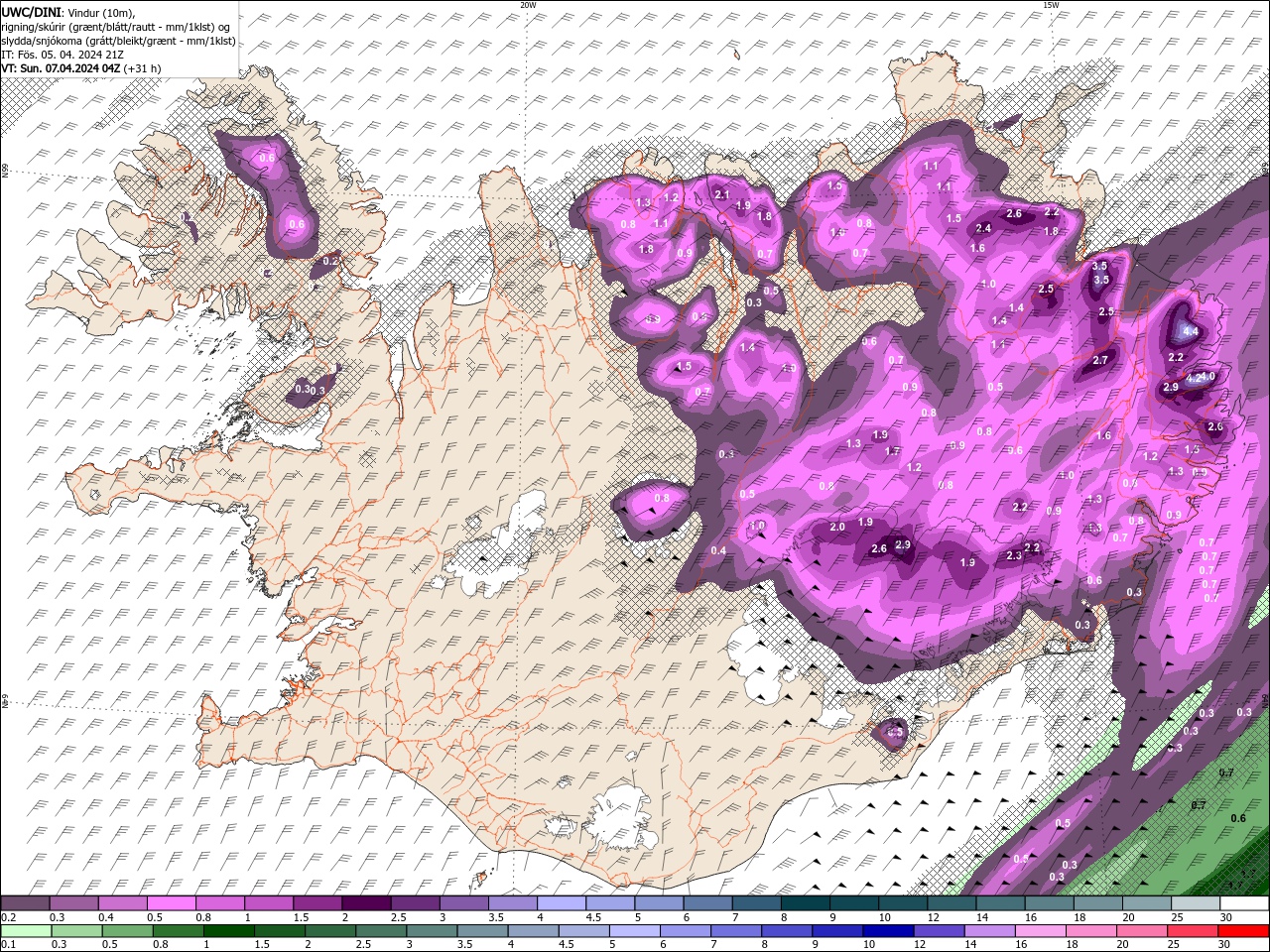
Task: Click the '(+31 h)' forecast offset text
Action: (x=143, y=68)
